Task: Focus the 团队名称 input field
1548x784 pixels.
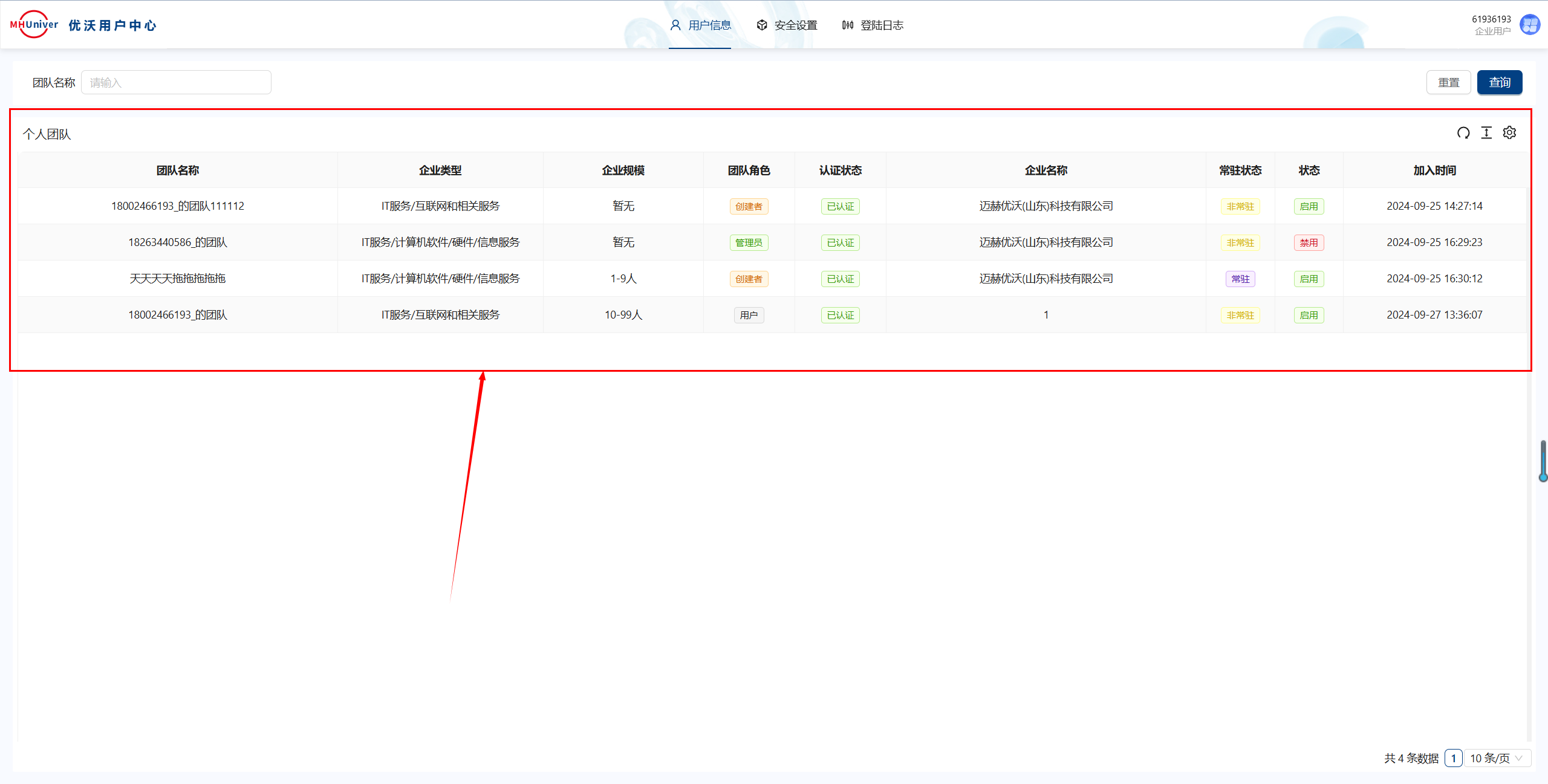Action: [x=176, y=83]
